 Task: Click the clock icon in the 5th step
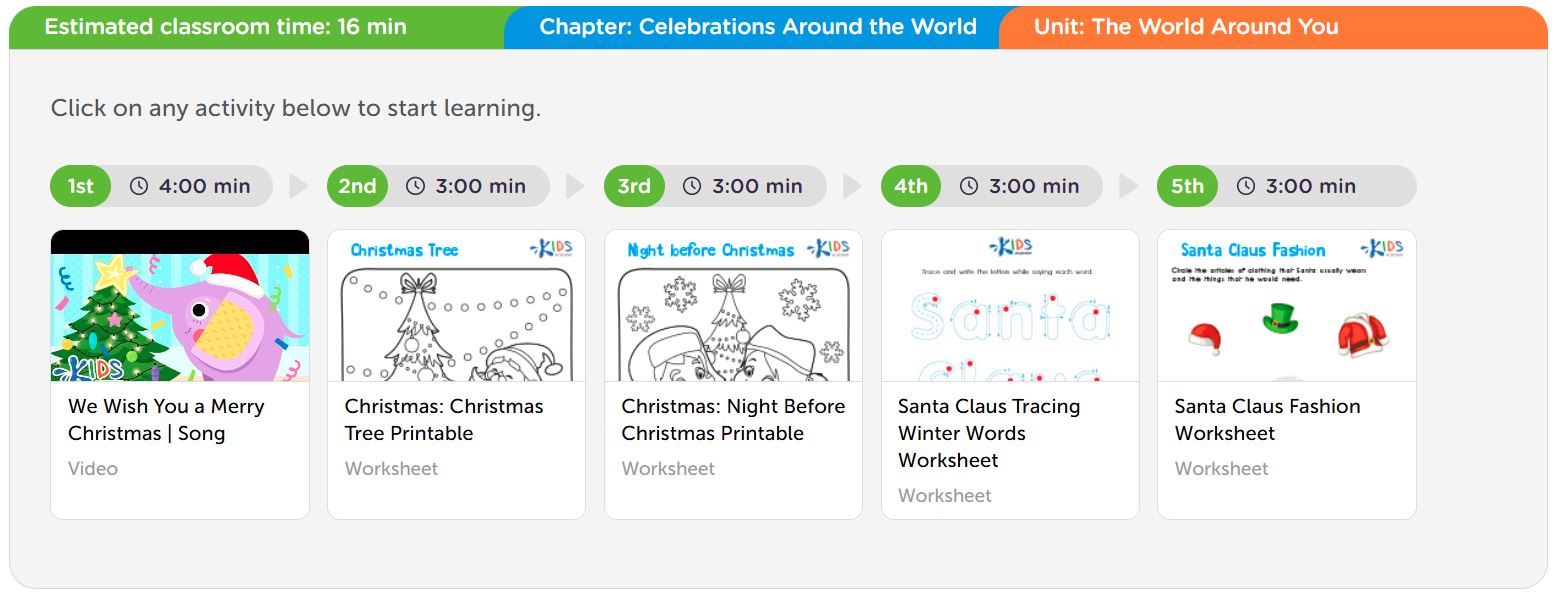[x=1245, y=186]
